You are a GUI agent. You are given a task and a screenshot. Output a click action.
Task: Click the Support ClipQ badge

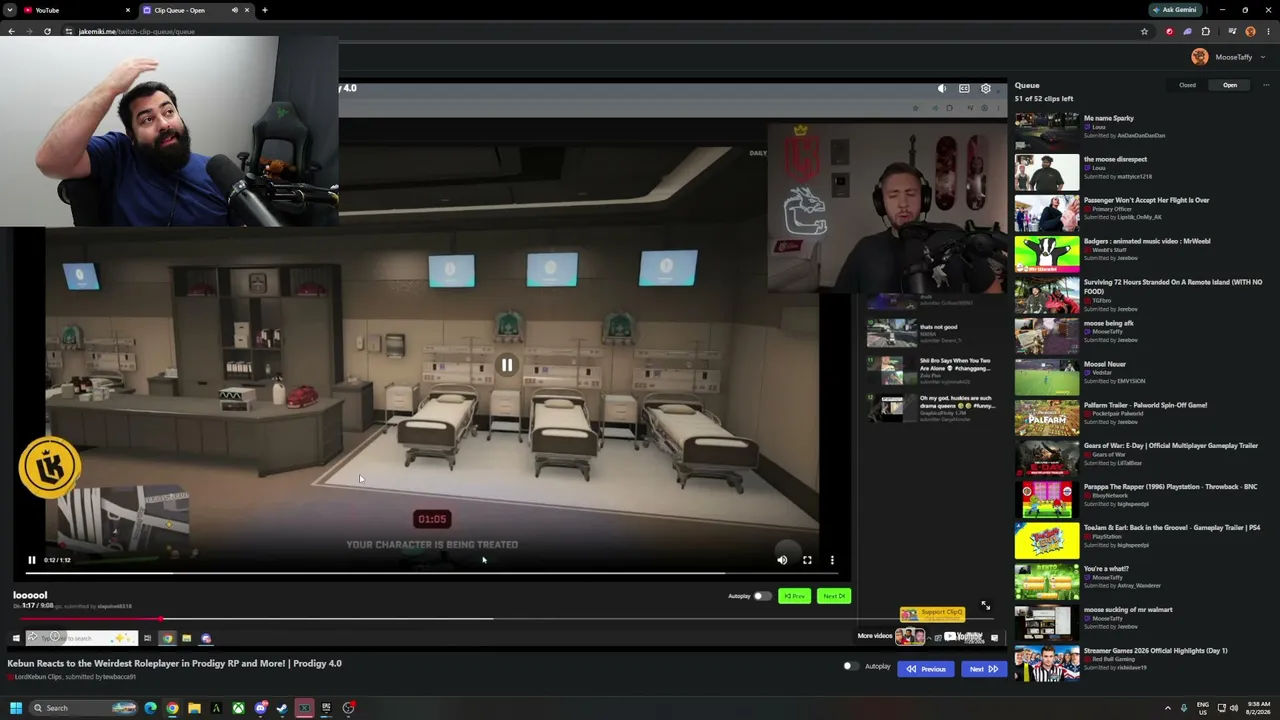click(x=932, y=613)
